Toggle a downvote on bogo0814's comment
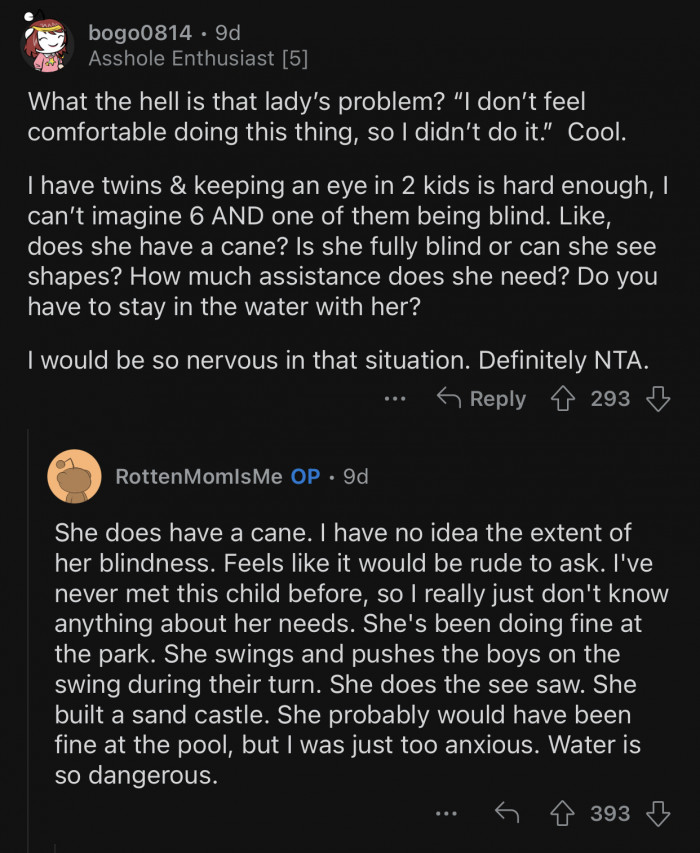 tap(657, 398)
